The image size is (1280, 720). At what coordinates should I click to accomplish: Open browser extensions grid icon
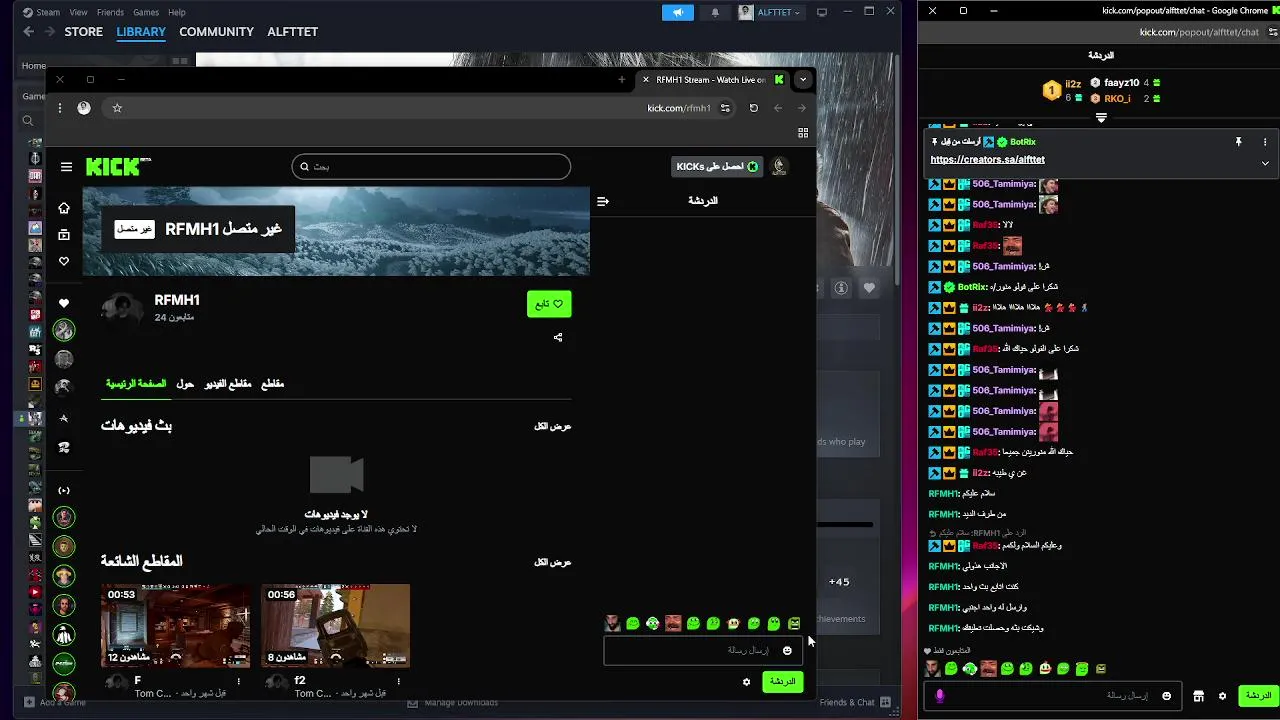pos(803,133)
